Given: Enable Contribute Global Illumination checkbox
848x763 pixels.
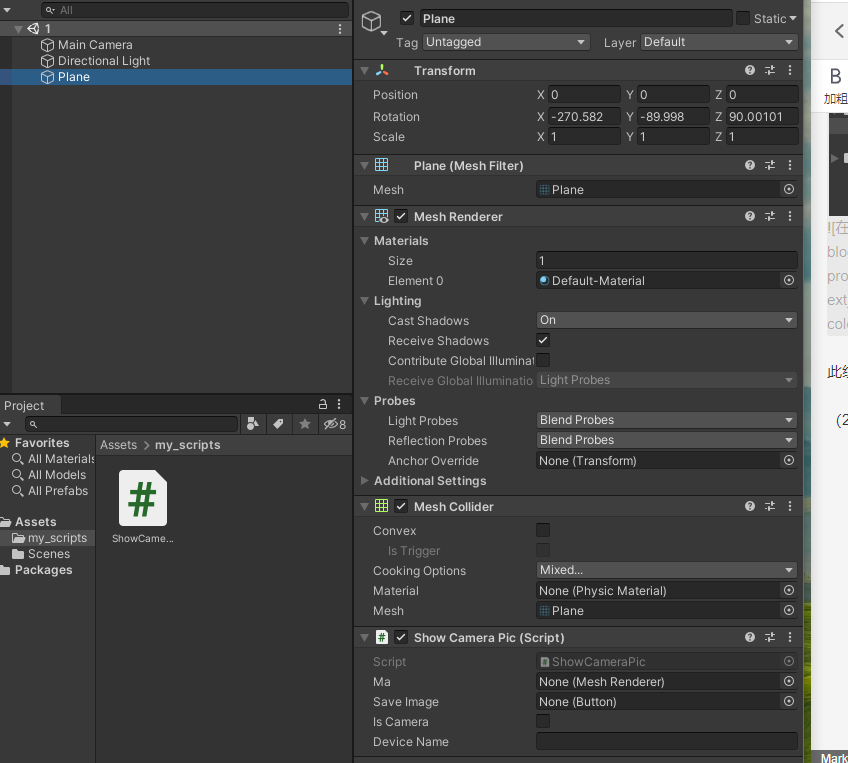Looking at the screenshot, I should coord(543,360).
